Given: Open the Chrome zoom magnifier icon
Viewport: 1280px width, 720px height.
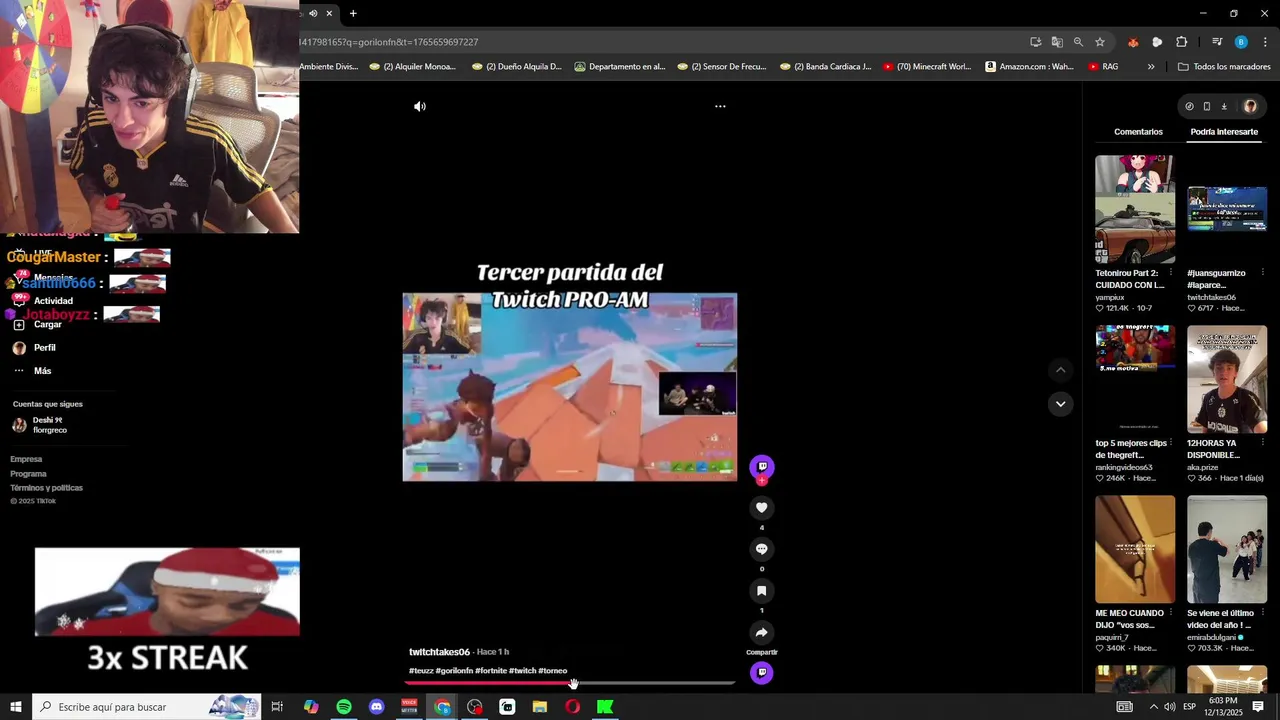Looking at the screenshot, I should [1078, 42].
